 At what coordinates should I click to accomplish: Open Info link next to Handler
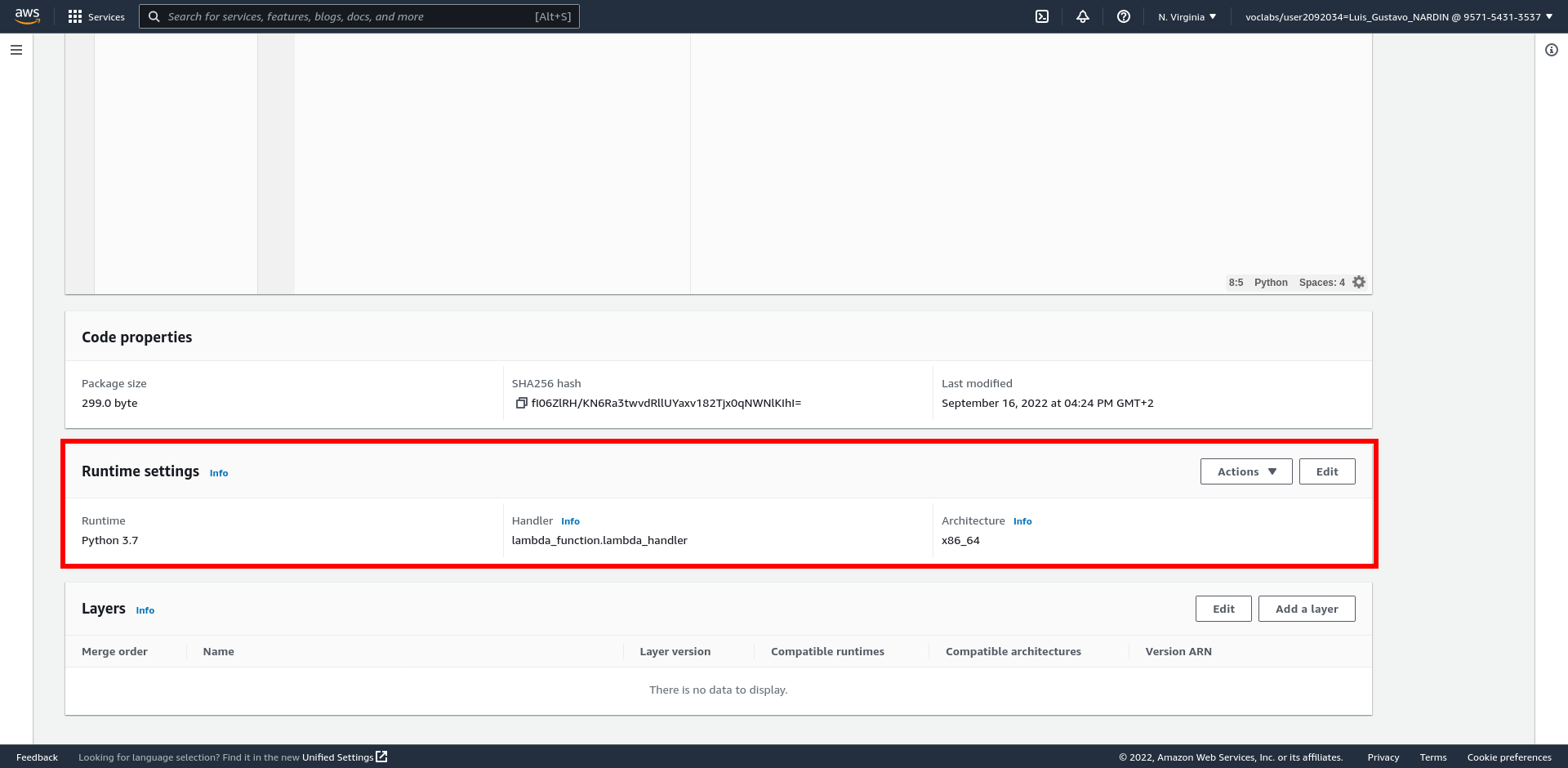pyautogui.click(x=570, y=521)
